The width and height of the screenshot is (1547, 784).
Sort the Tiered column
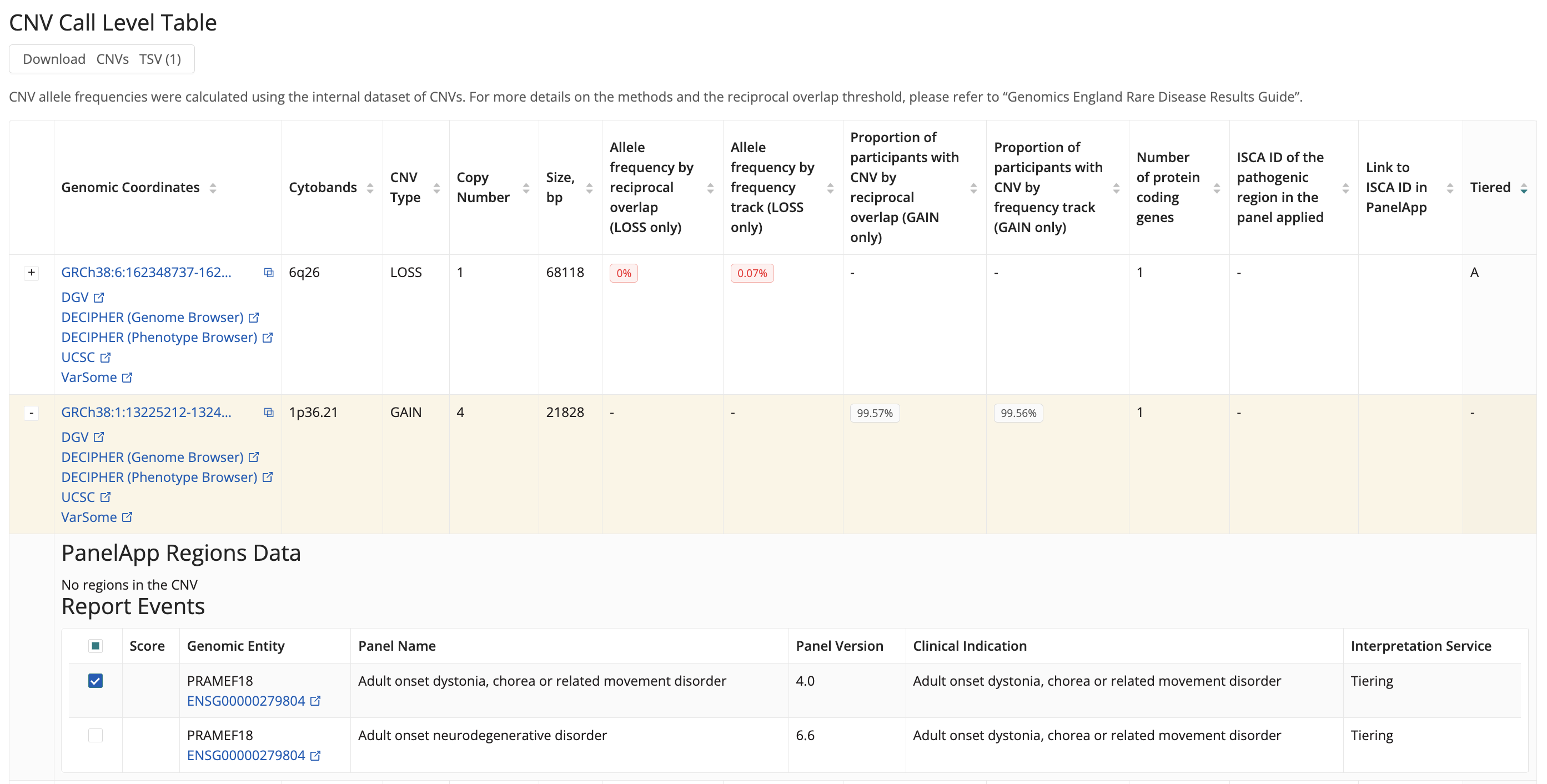1523,188
